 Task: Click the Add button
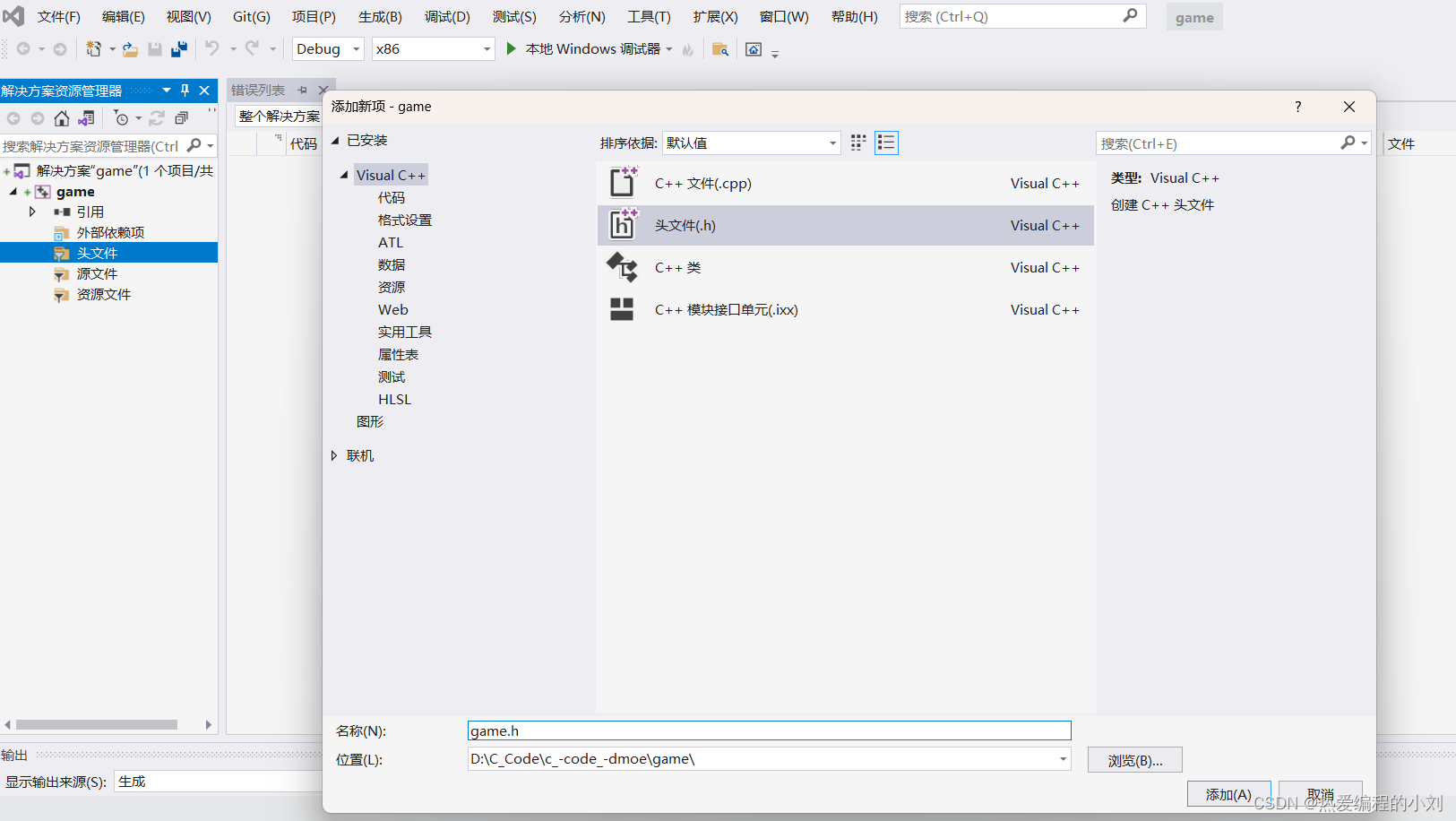point(1228,794)
